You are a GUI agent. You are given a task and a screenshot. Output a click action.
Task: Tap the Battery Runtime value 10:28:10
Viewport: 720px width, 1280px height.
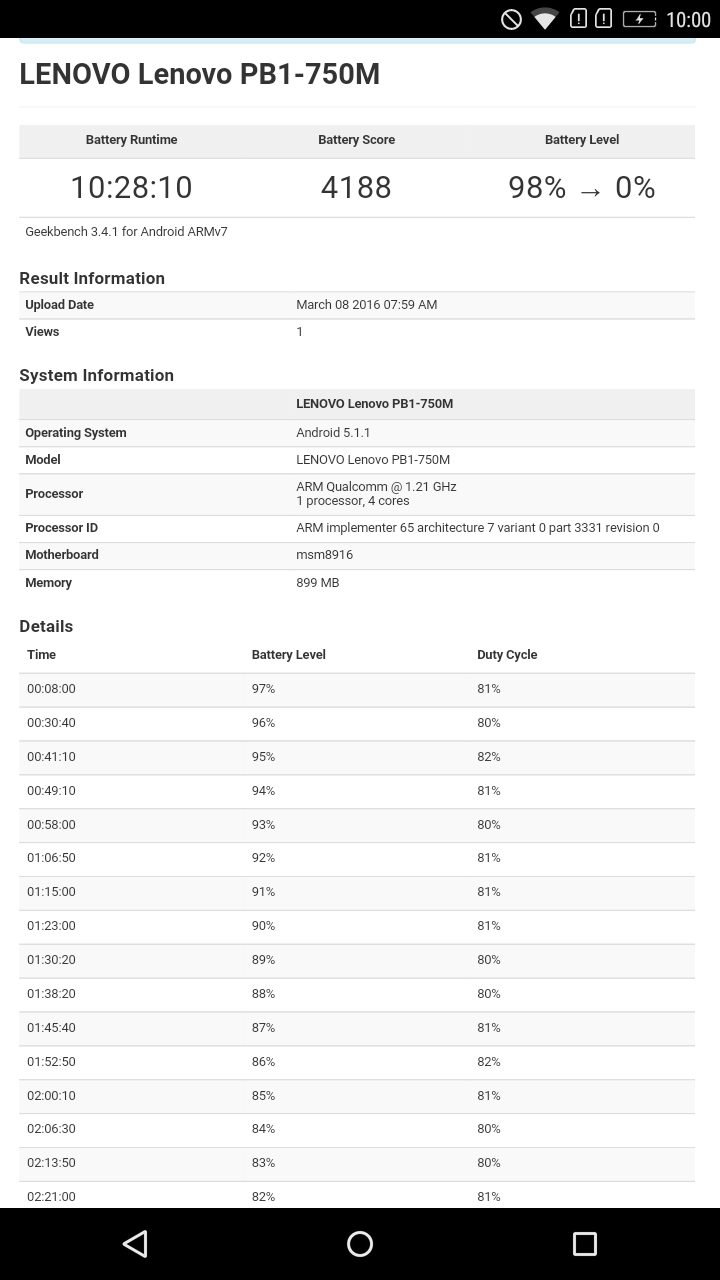(x=131, y=187)
